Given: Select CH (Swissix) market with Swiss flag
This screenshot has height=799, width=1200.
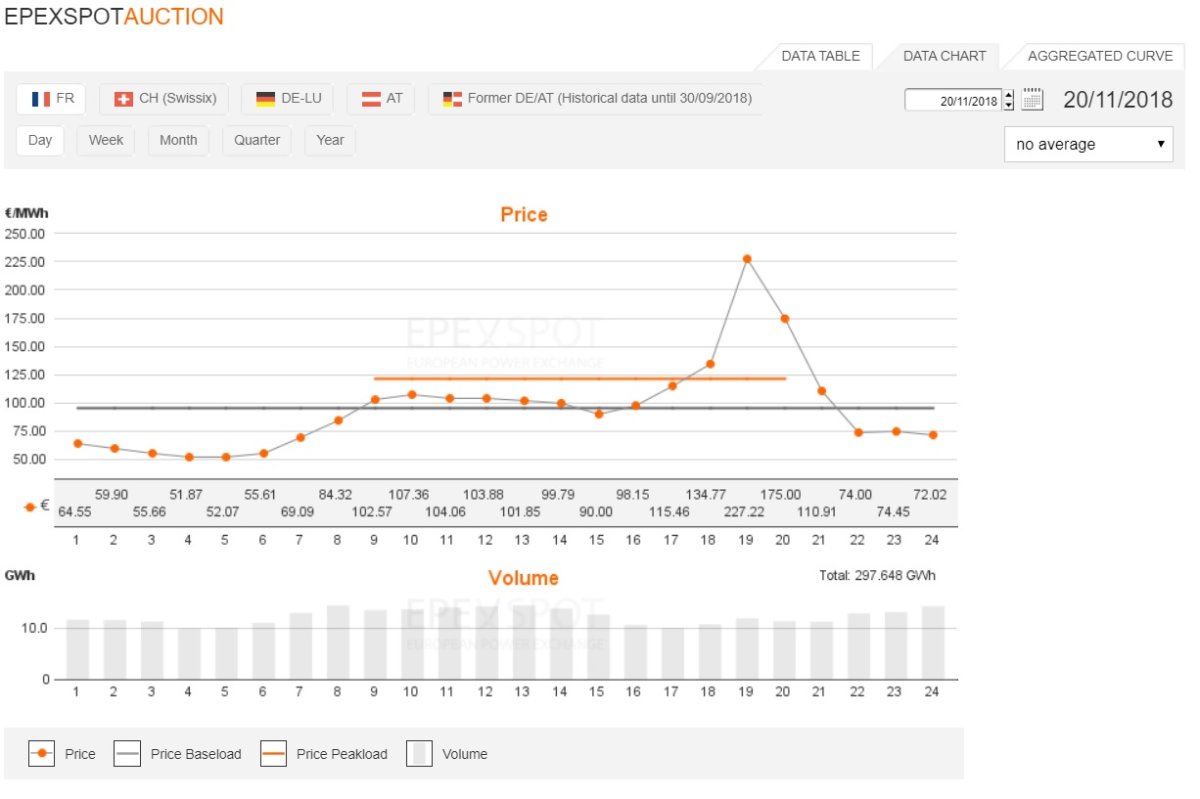Looking at the screenshot, I should click(x=164, y=99).
